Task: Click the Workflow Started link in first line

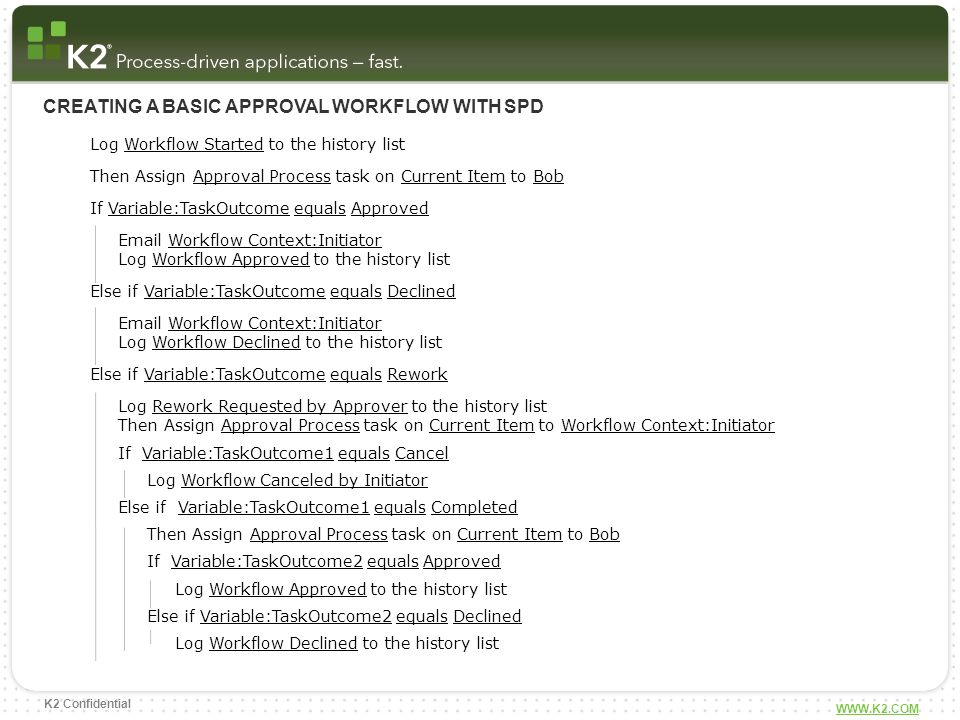Action: 193,144
